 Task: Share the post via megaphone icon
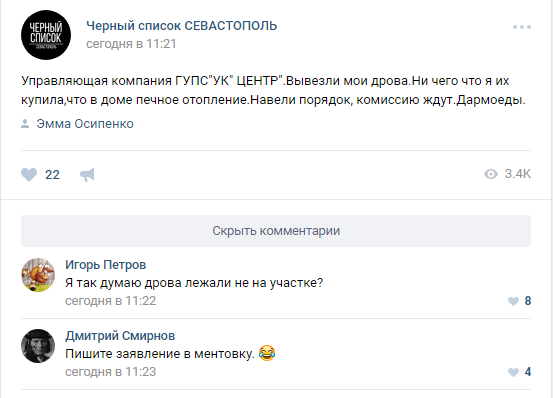[87, 174]
